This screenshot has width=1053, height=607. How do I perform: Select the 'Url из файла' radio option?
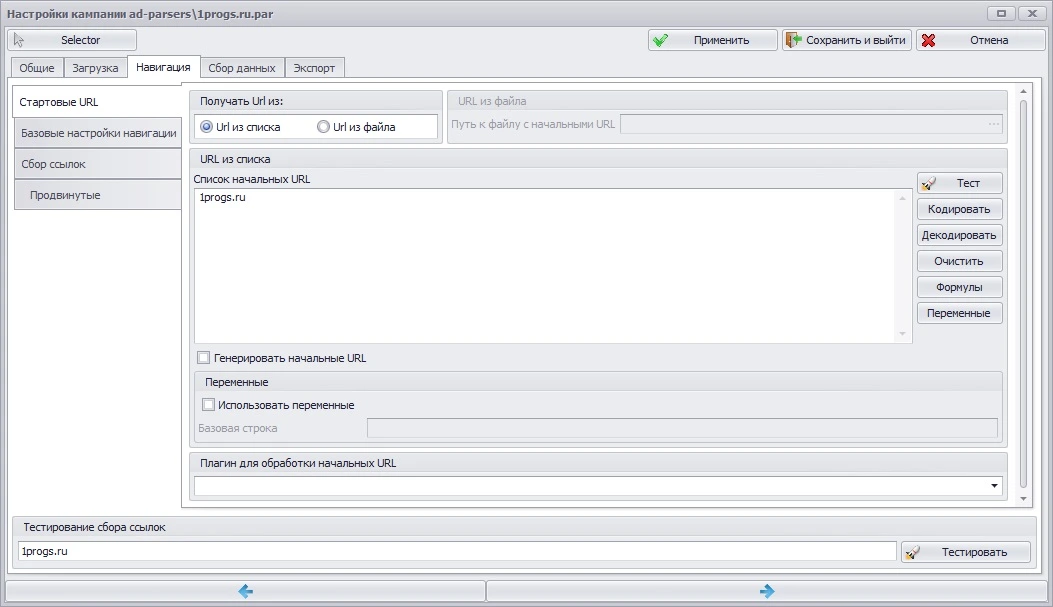click(x=323, y=127)
